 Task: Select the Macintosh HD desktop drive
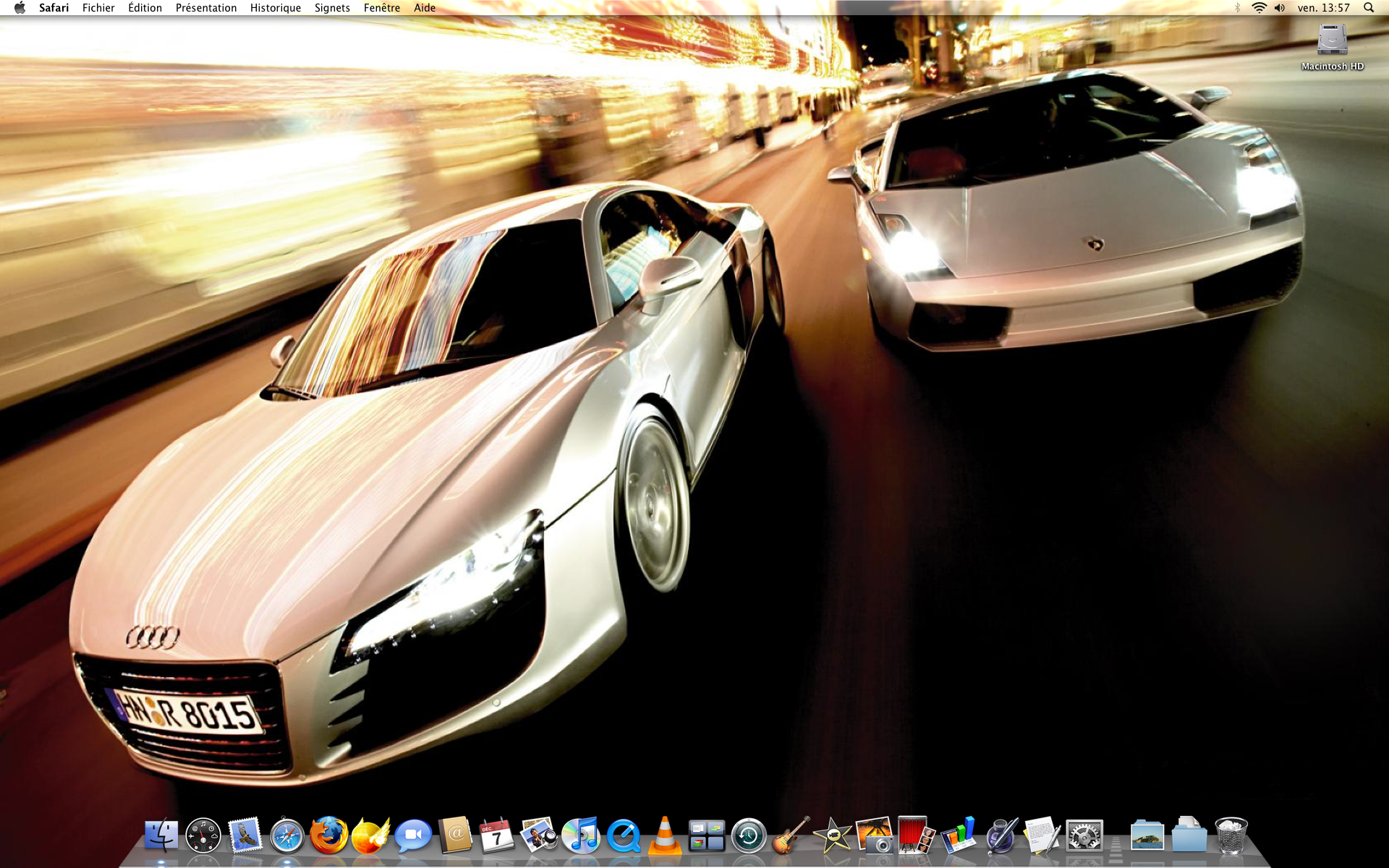(x=1333, y=47)
